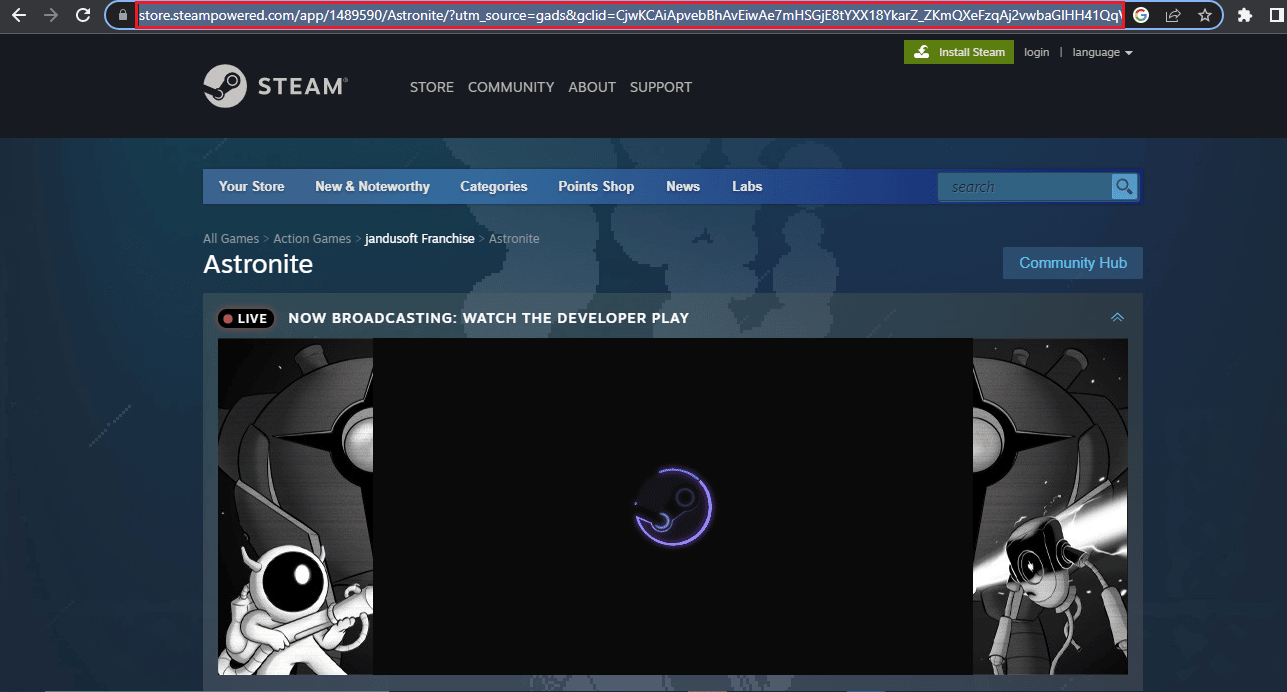Open the Points Shop tab

point(596,187)
